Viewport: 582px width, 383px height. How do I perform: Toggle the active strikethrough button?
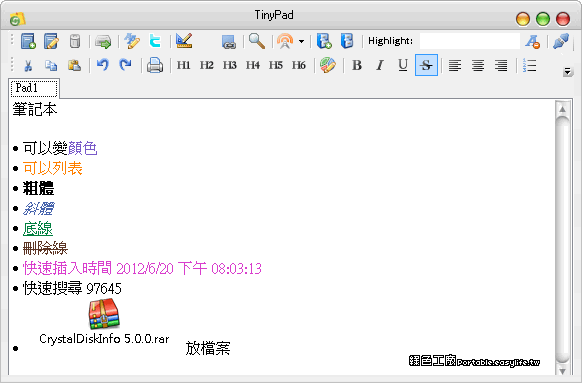click(x=426, y=65)
